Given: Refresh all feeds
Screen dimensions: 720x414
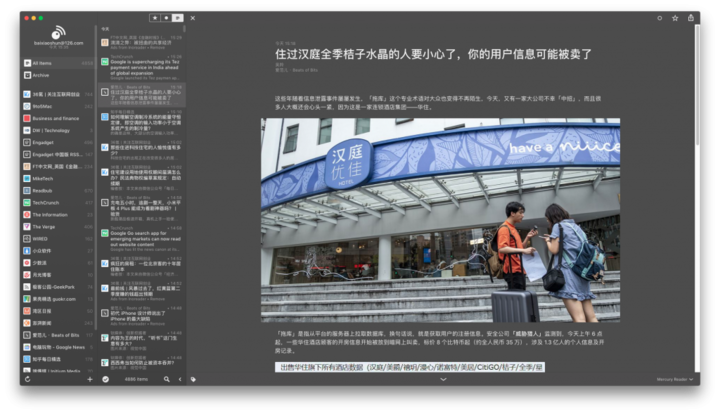Looking at the screenshot, I should tap(28, 379).
